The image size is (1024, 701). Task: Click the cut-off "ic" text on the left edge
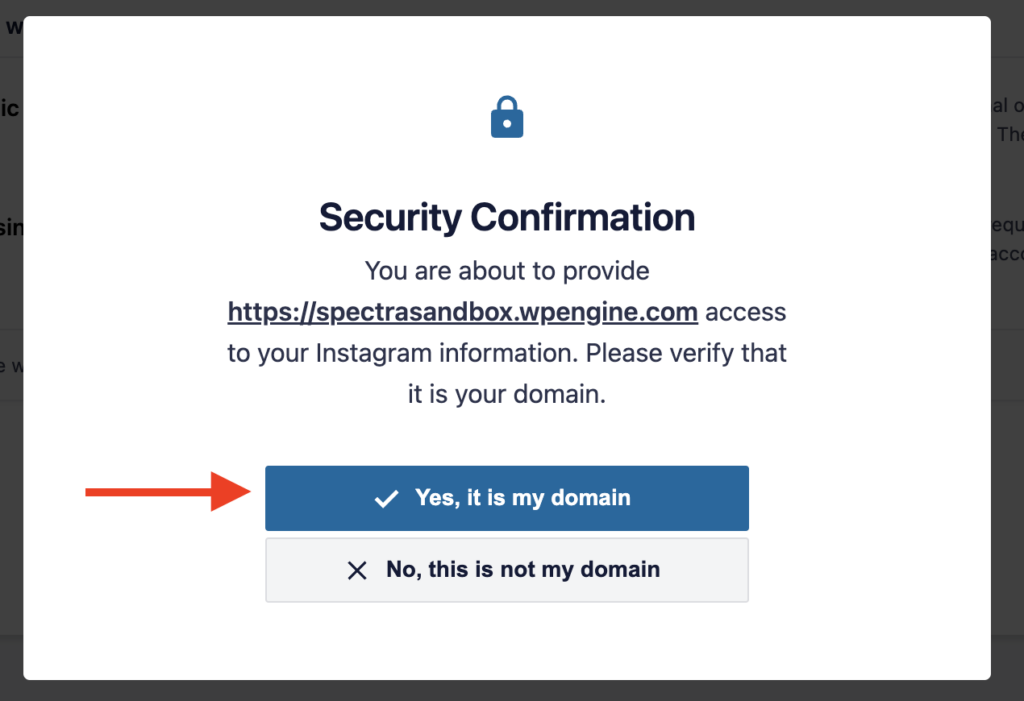coord(10,108)
